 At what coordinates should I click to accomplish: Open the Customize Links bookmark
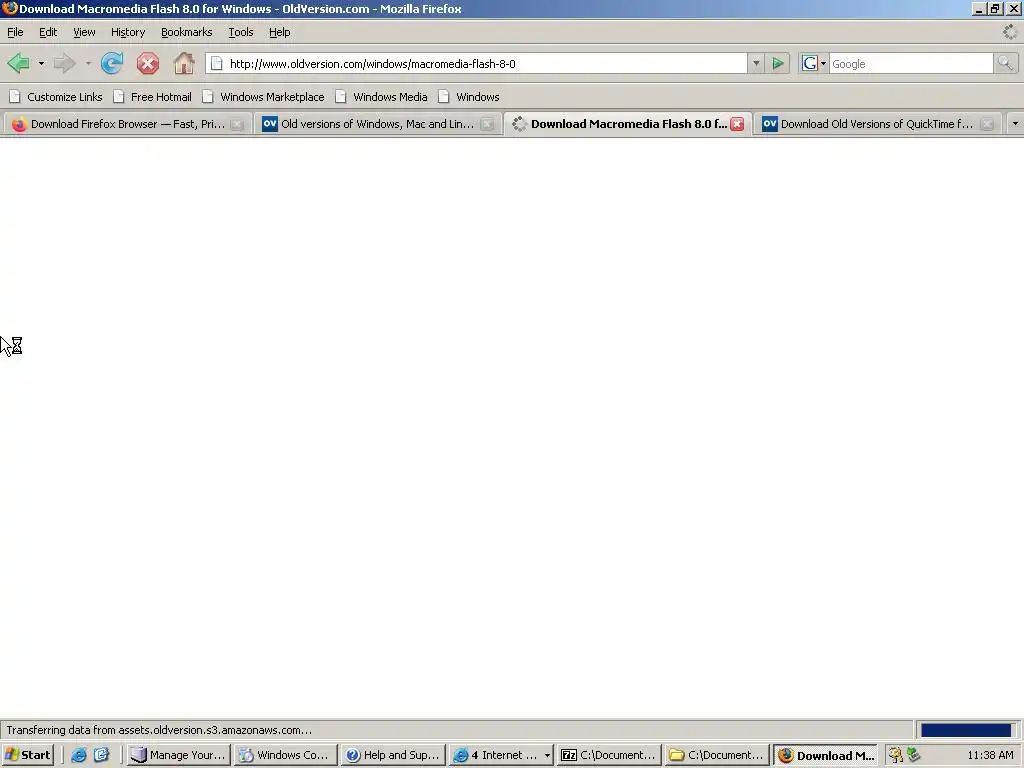56,97
